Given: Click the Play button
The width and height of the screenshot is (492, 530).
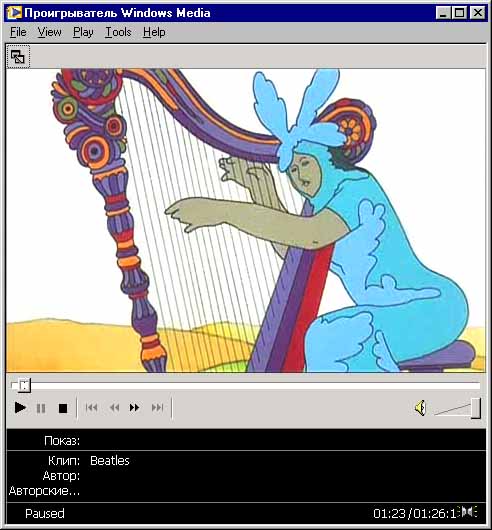Looking at the screenshot, I should (x=20, y=408).
